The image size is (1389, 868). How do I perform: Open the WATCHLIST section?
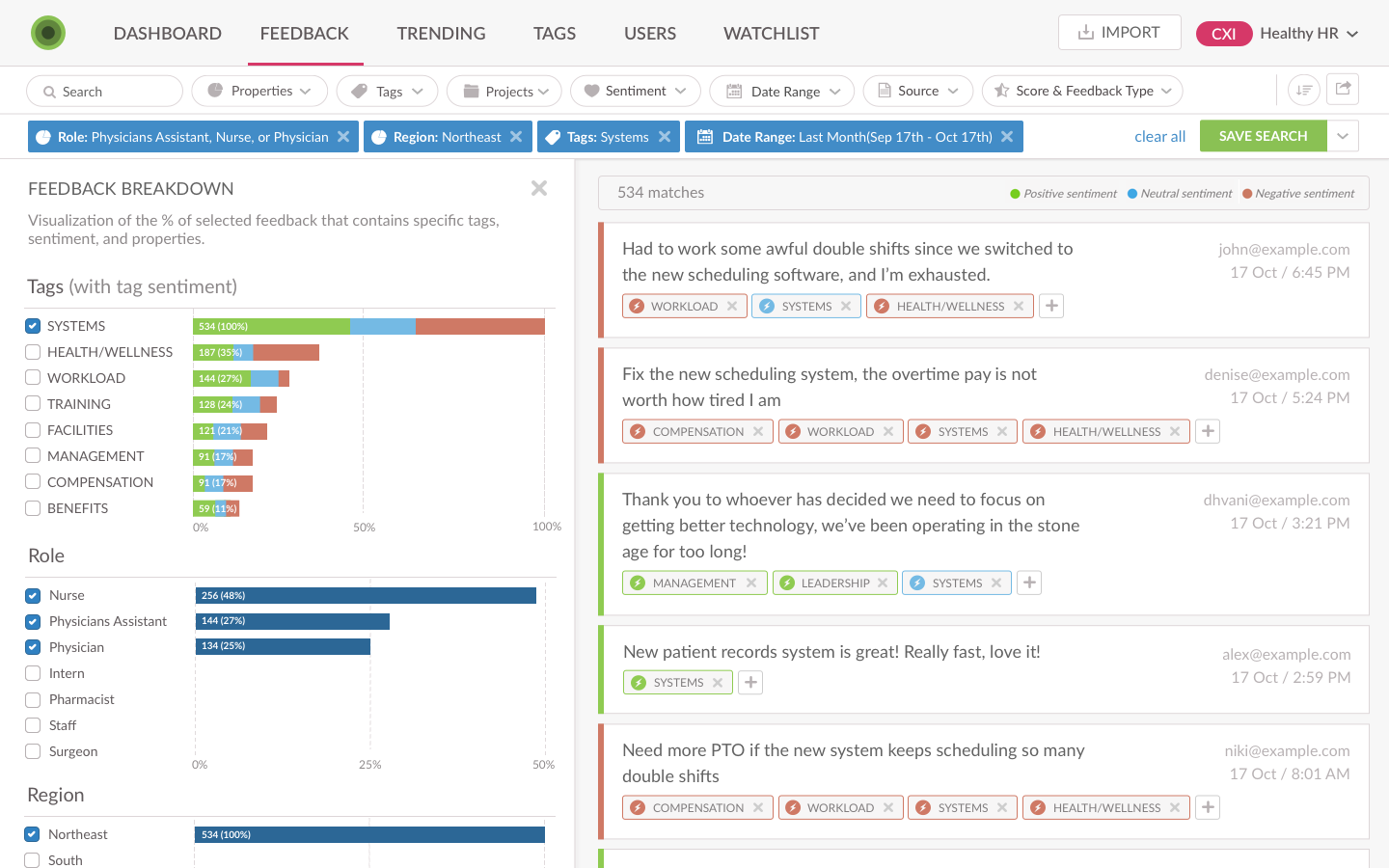[x=770, y=33]
